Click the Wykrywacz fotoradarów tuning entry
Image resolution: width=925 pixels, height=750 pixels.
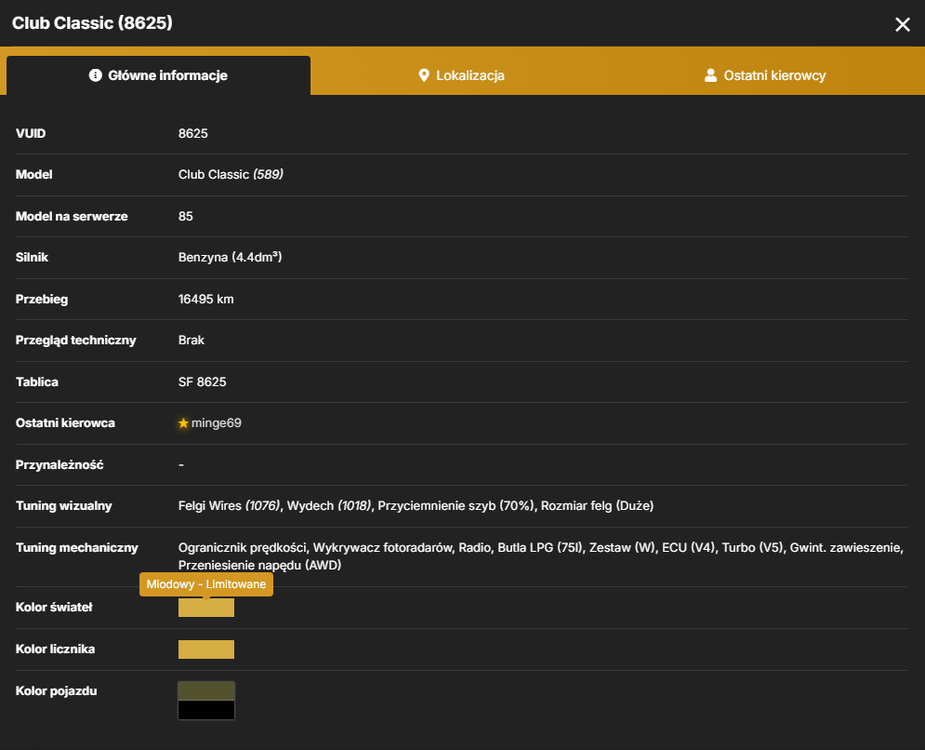pos(382,548)
